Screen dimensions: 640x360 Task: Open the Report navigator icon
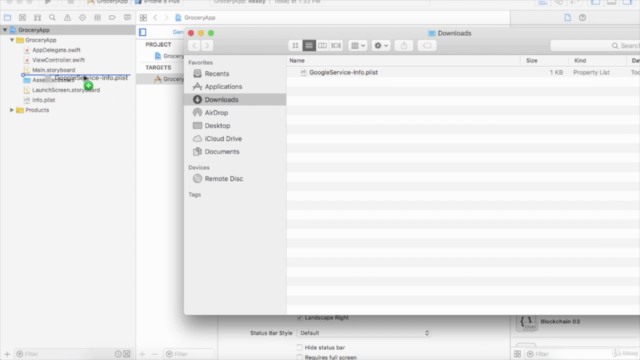(127, 18)
